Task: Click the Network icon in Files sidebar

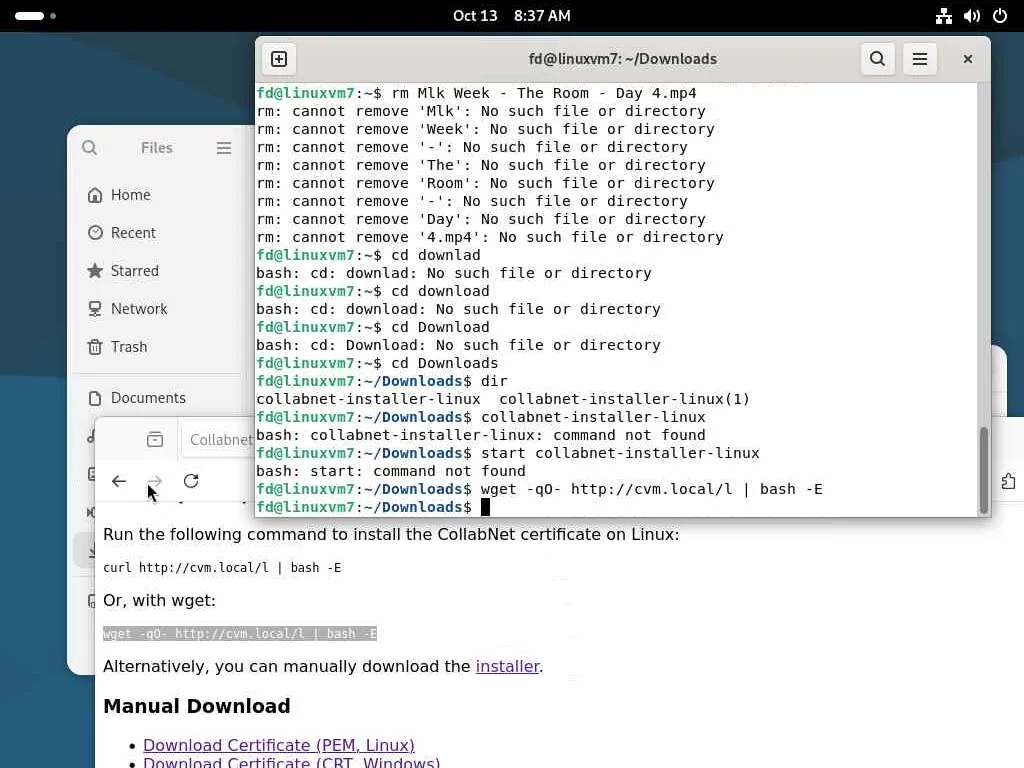Action: [95, 308]
